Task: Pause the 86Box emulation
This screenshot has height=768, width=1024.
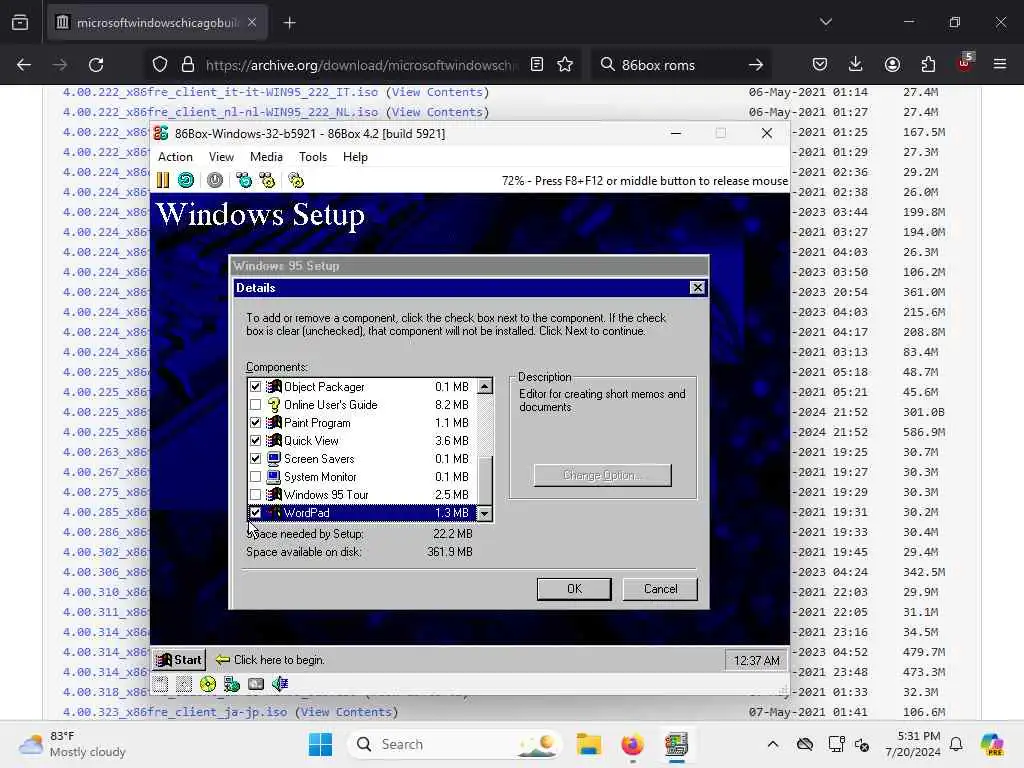Action: point(163,180)
